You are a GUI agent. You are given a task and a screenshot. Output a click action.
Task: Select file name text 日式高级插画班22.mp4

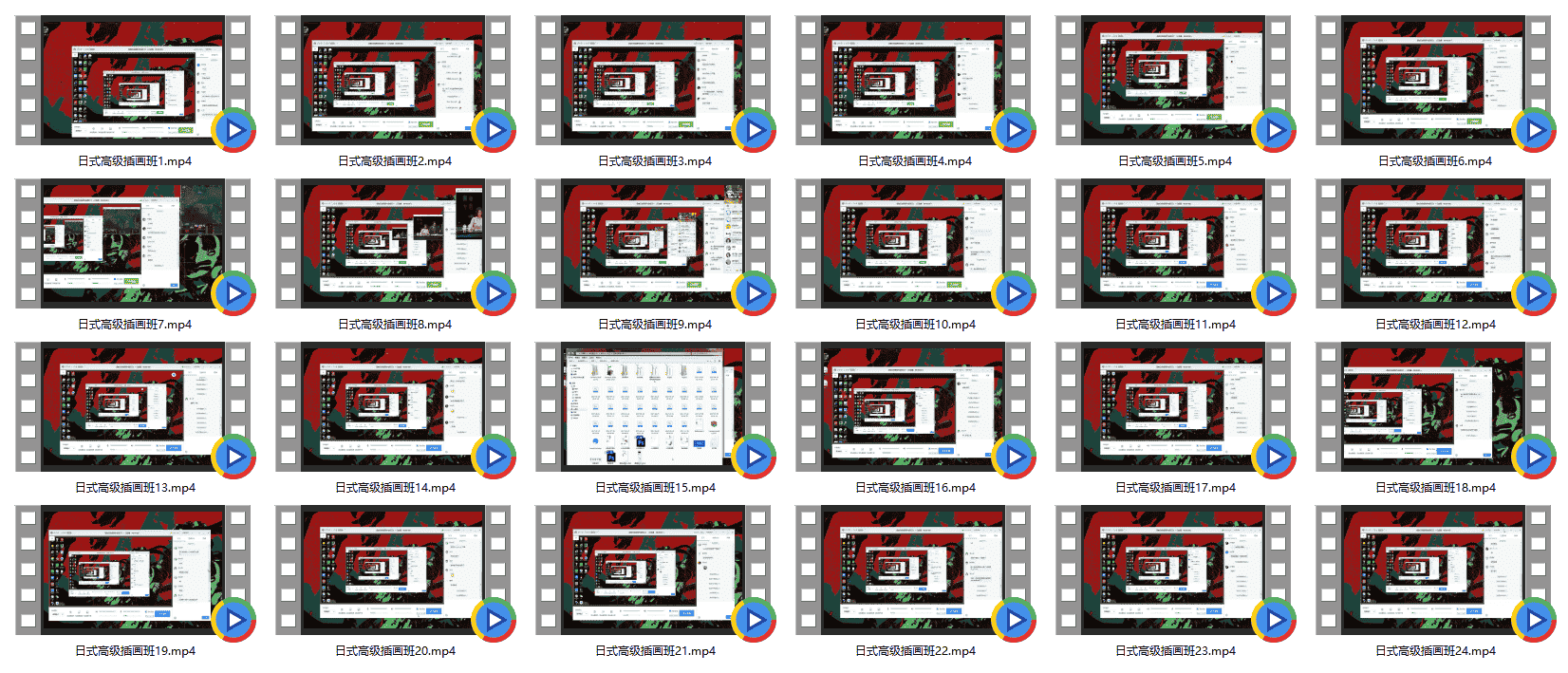(x=915, y=651)
